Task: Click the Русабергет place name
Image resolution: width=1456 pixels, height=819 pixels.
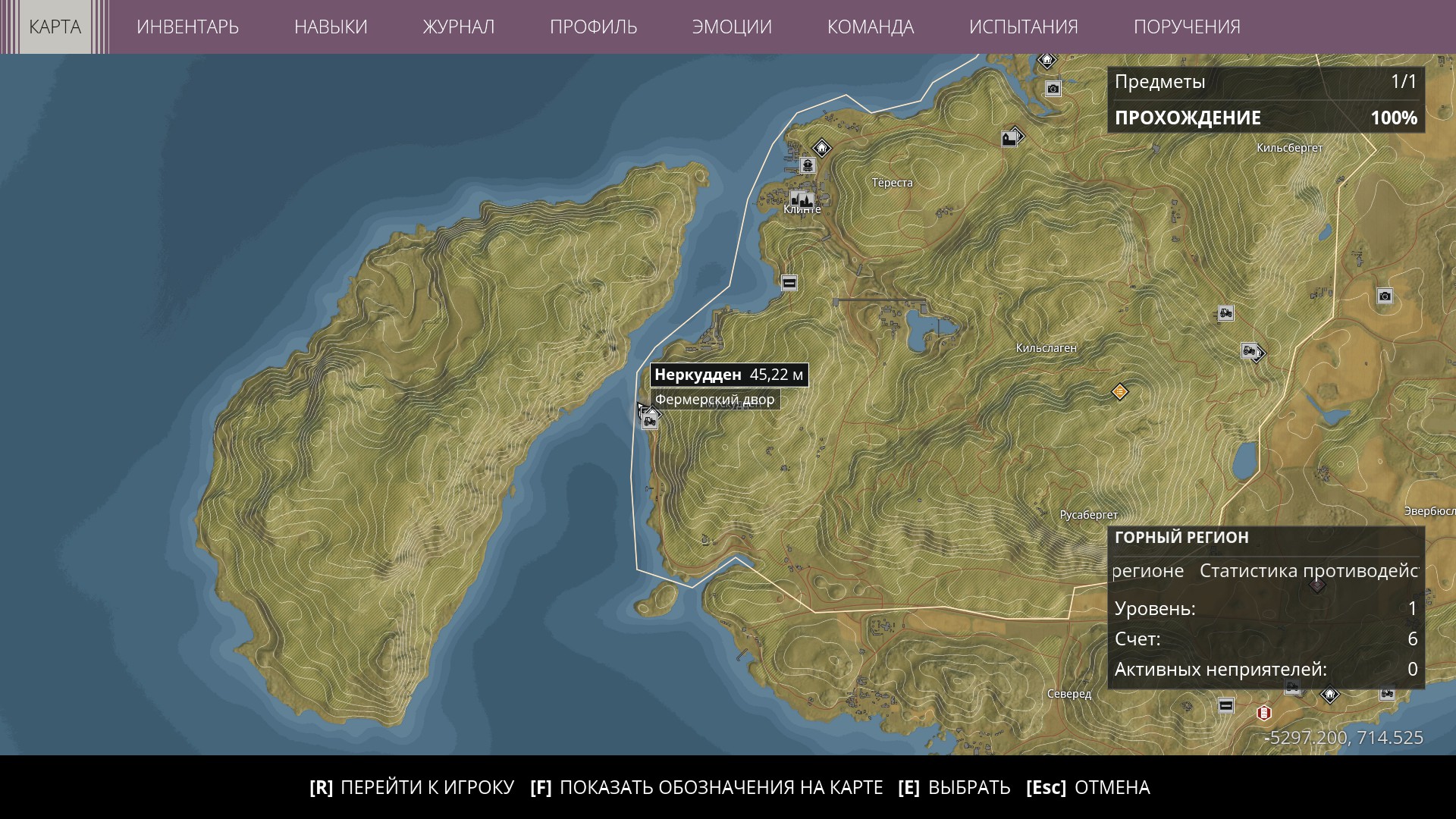Action: [1089, 515]
